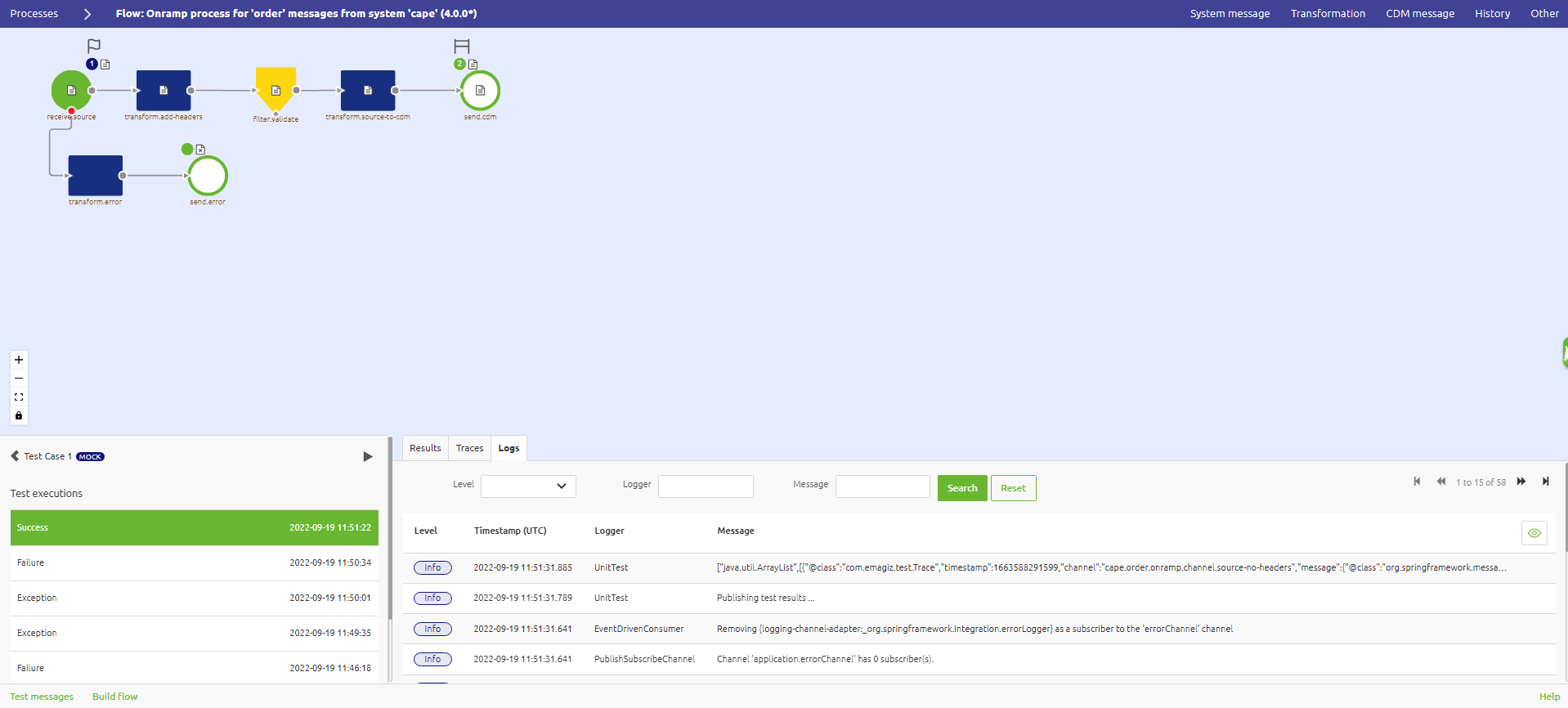
Task: Open the message document icon beside badge 2
Action: pos(473,64)
